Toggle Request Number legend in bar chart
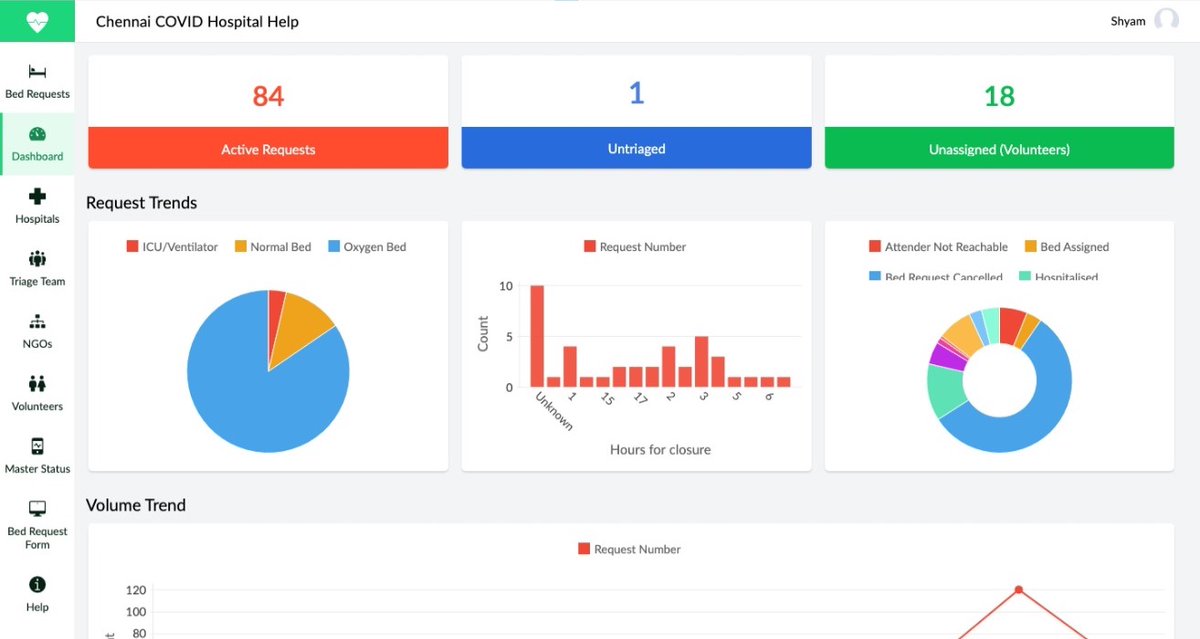The height and width of the screenshot is (639, 1200). click(x=635, y=247)
